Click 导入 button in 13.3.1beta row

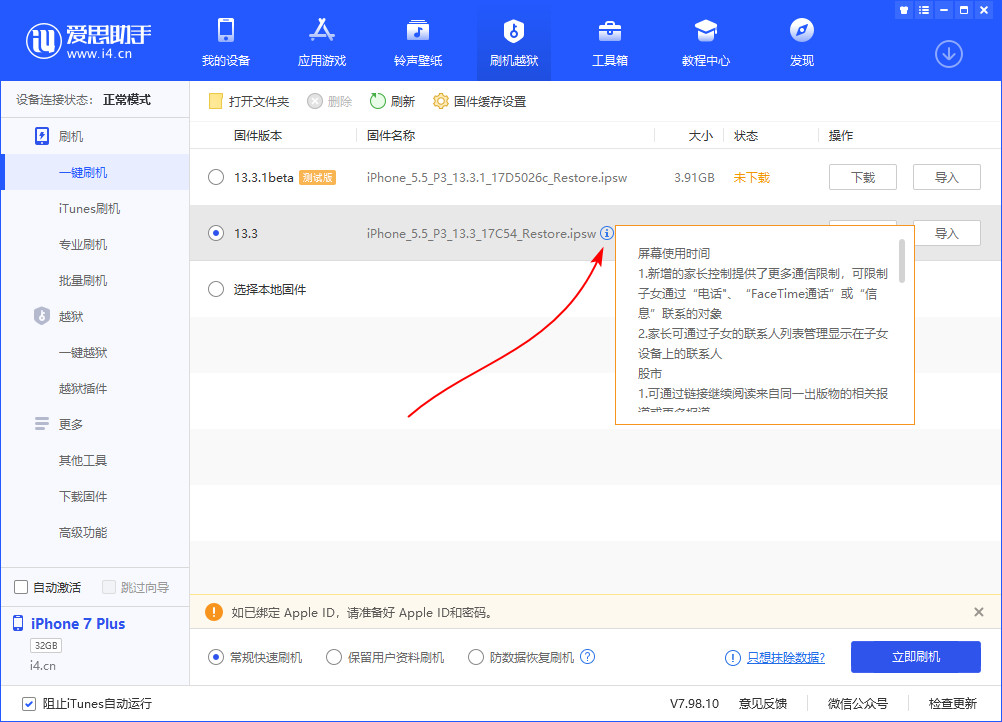pyautogui.click(x=946, y=177)
